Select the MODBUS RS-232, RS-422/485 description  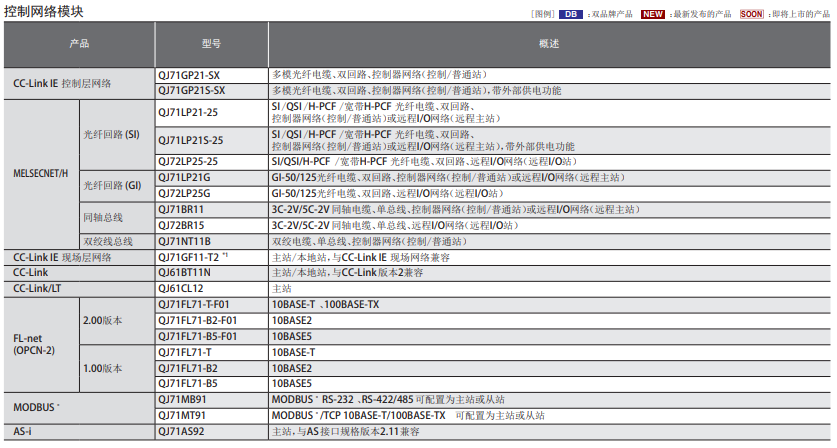point(388,399)
